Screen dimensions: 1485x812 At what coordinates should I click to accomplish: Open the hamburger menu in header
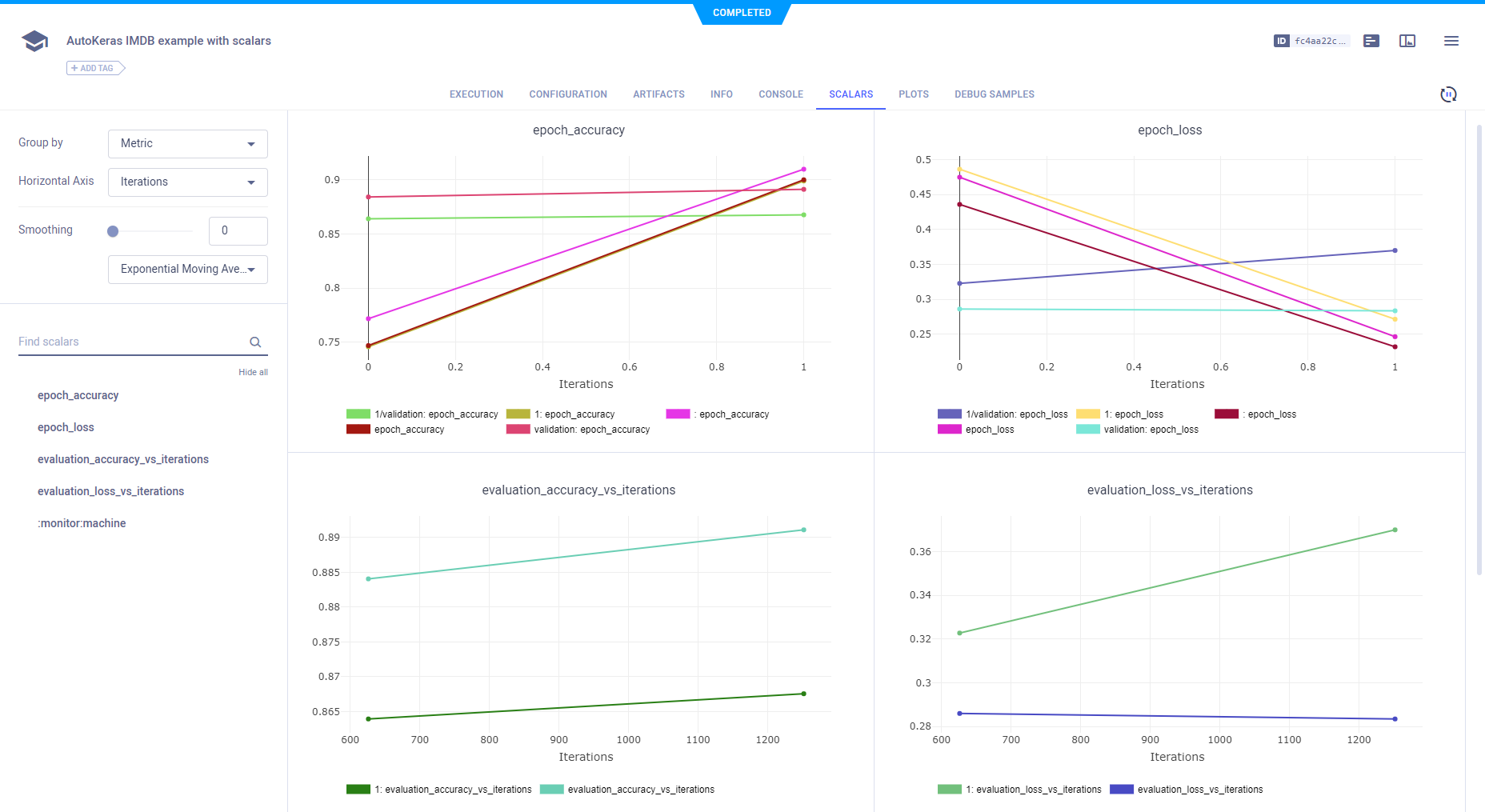point(1451,41)
